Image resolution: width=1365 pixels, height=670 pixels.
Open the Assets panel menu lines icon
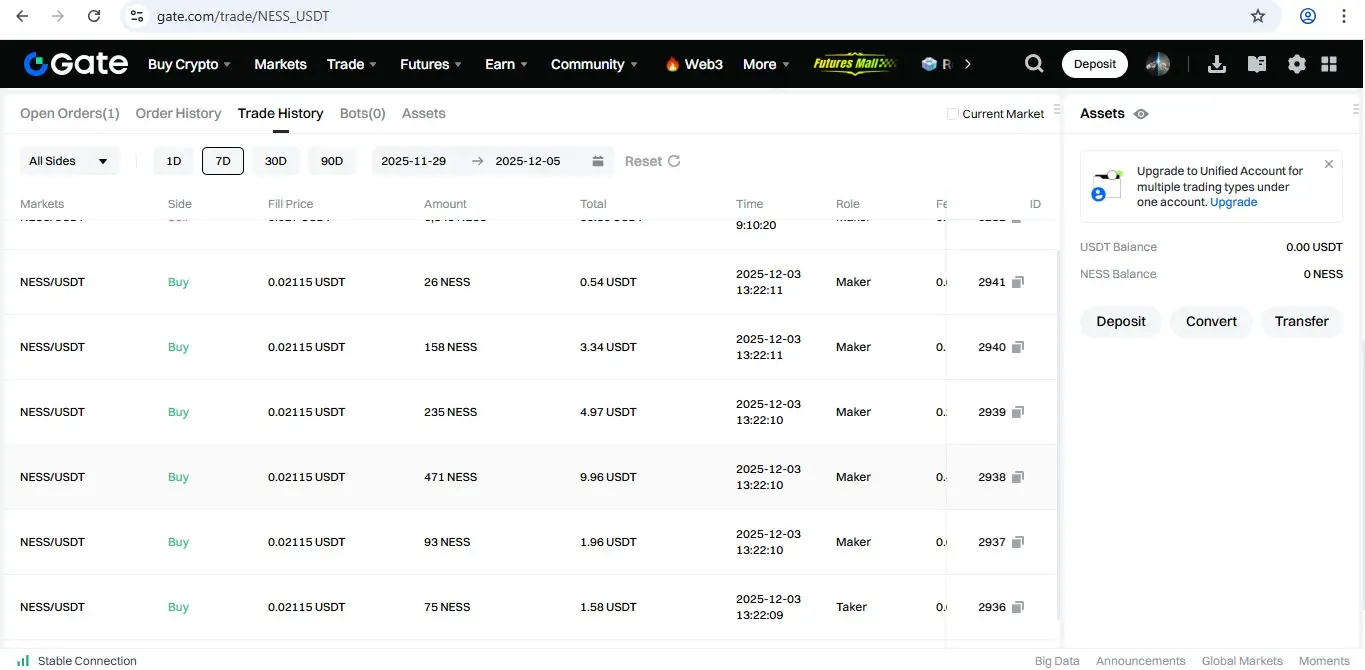[1356, 109]
